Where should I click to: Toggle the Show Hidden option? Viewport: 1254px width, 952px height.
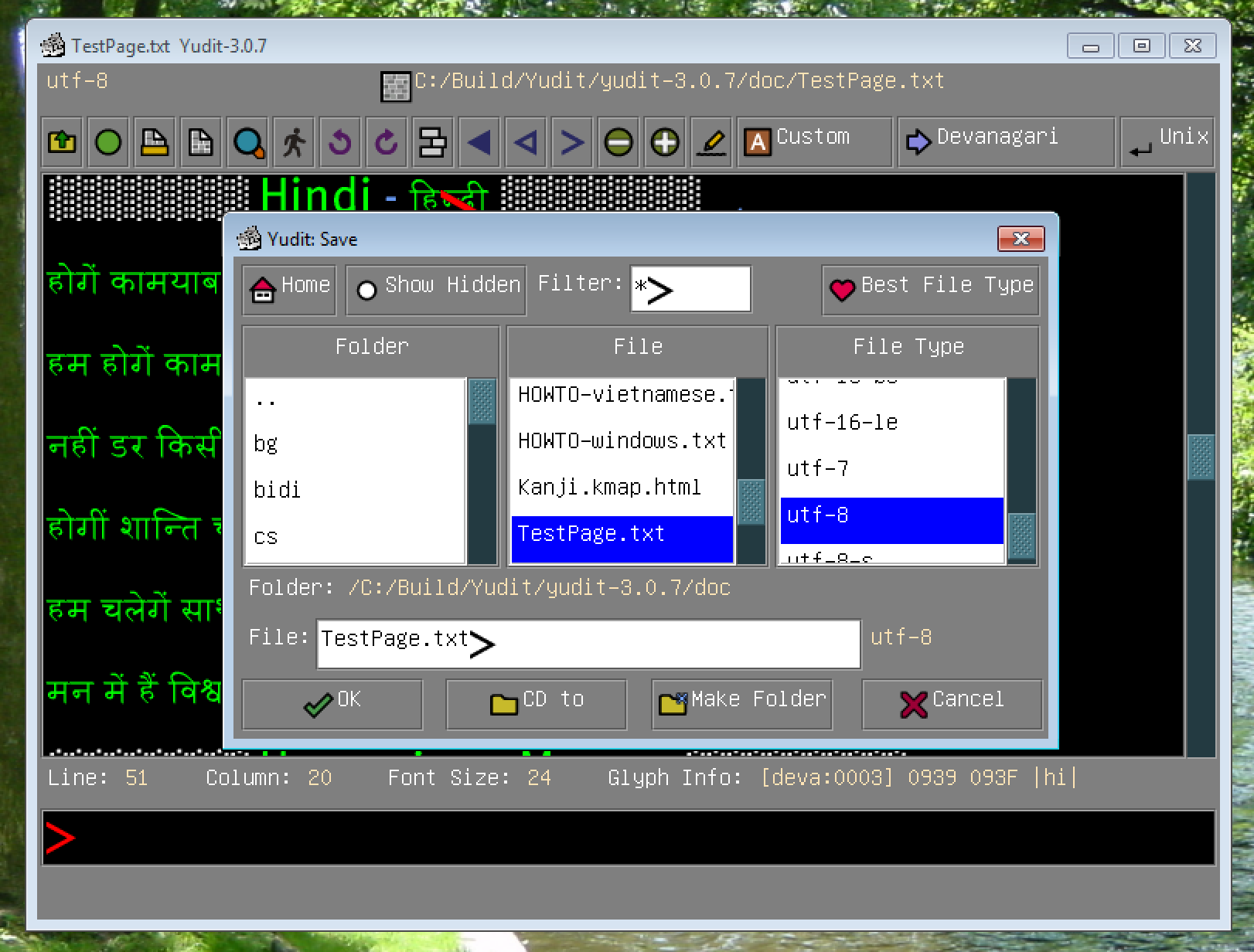pyautogui.click(x=436, y=289)
